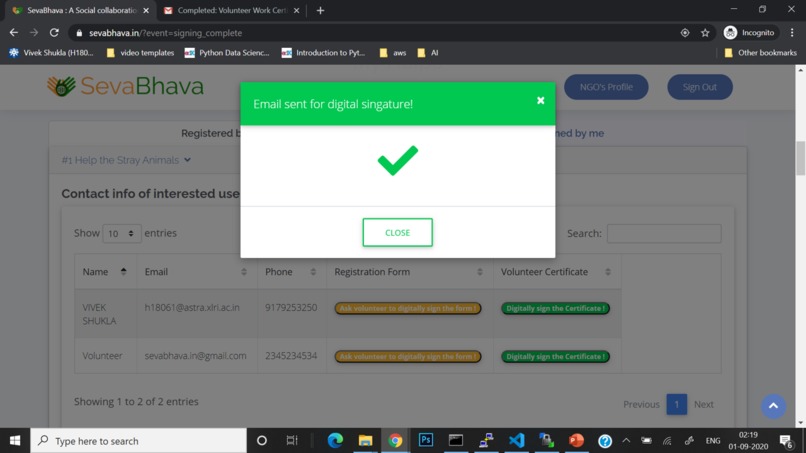Image resolution: width=806 pixels, height=453 pixels.
Task: Click the page vertical scrollbar thumb
Action: tap(800, 158)
